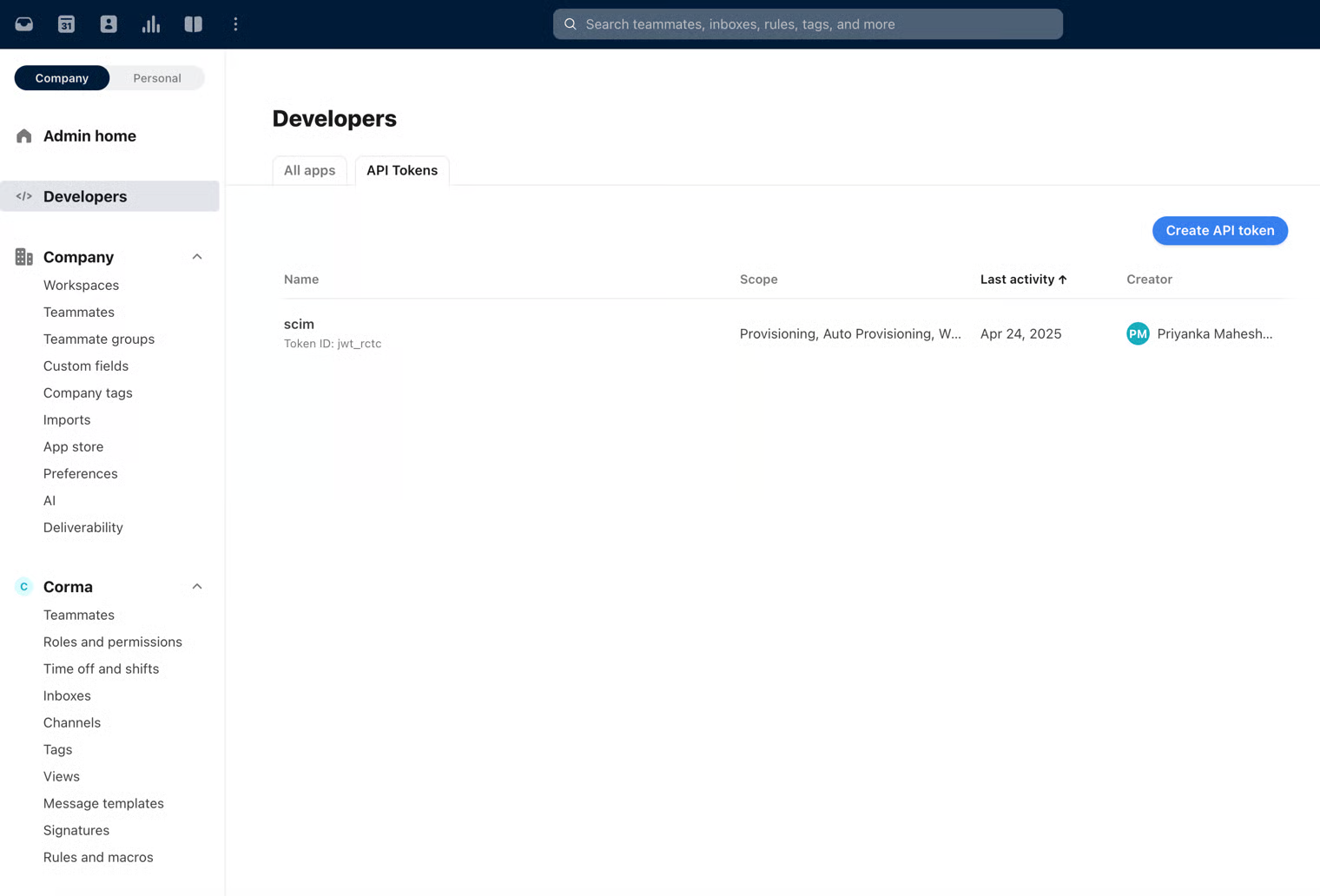Select the API Tokens tab

point(402,171)
